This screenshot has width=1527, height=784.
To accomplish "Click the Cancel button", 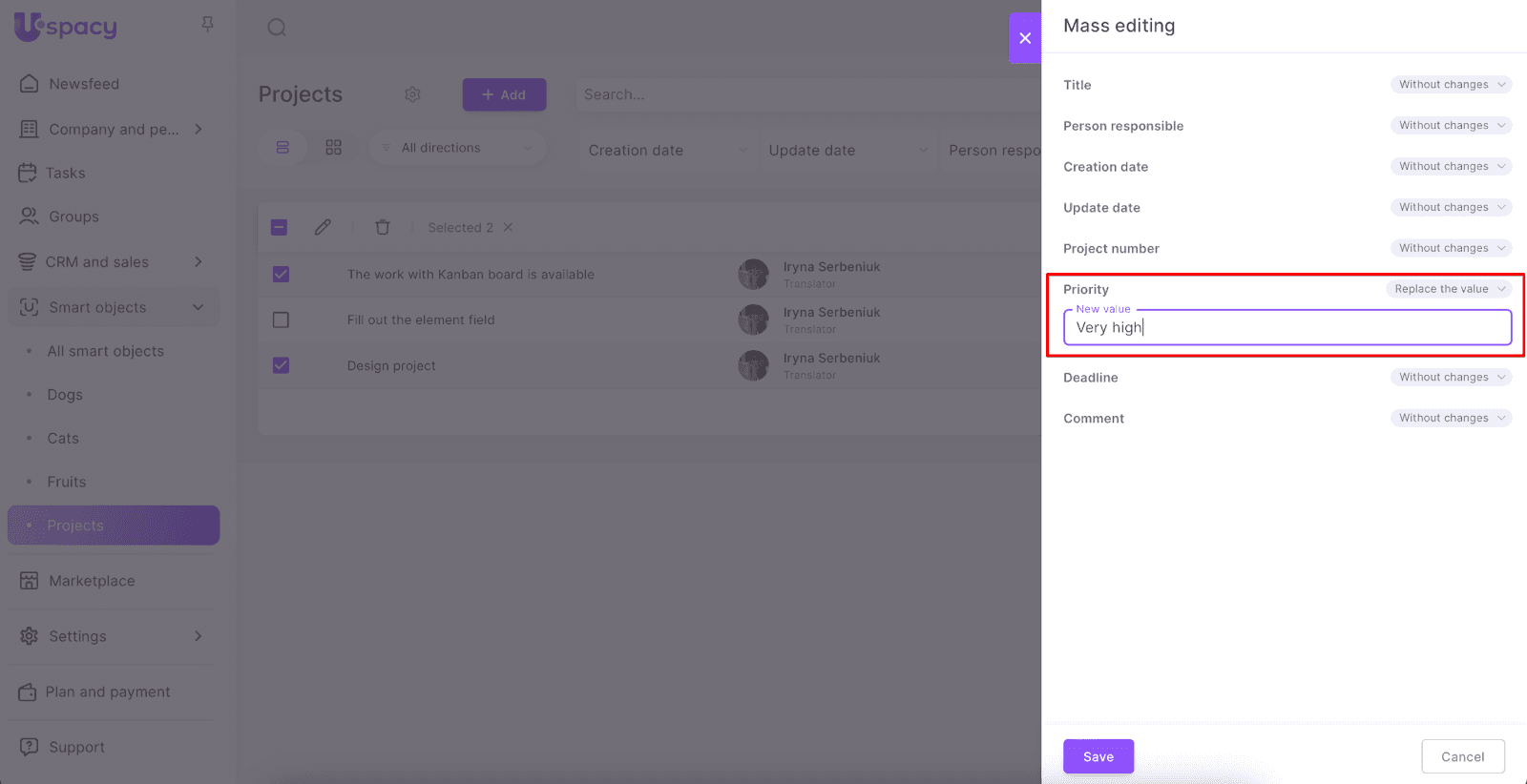I will coord(1462,756).
